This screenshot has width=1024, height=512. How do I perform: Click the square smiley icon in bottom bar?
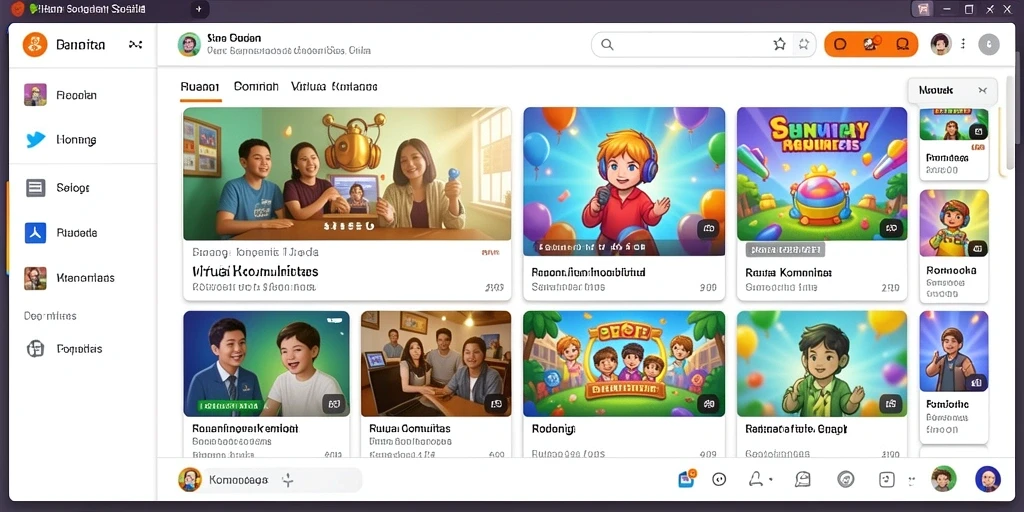click(886, 479)
